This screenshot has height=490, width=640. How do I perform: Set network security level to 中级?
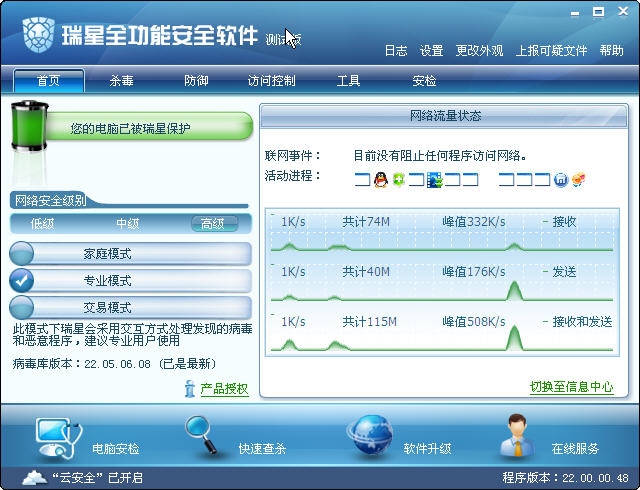[128, 224]
